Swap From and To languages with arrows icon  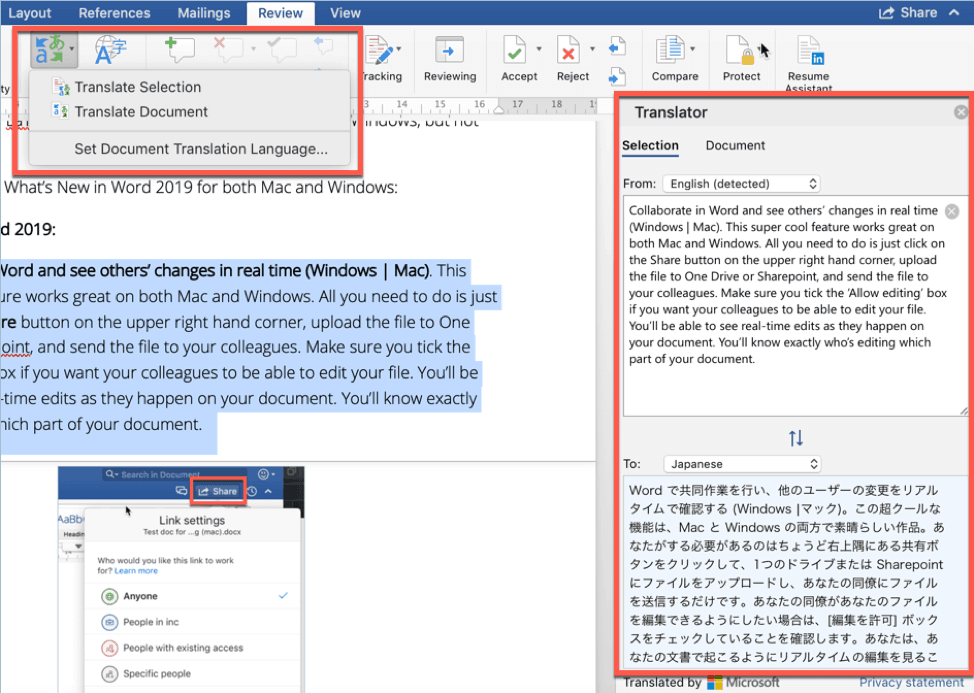point(796,438)
